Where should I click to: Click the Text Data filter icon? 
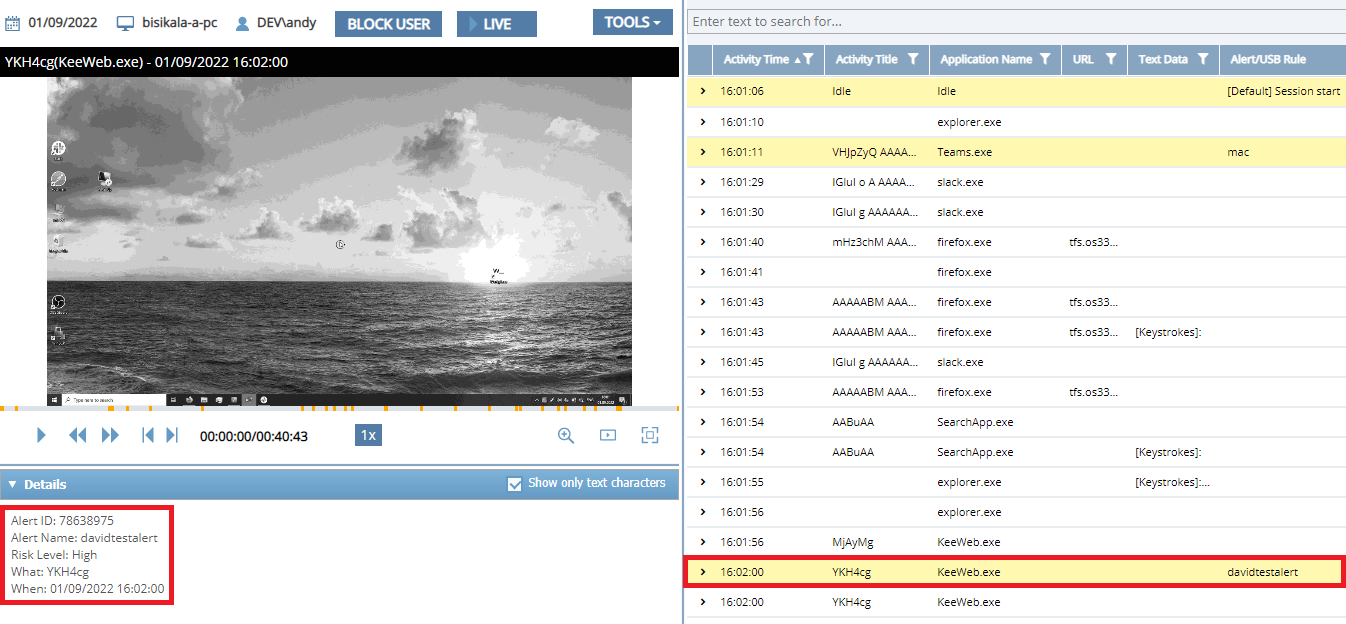click(1203, 60)
